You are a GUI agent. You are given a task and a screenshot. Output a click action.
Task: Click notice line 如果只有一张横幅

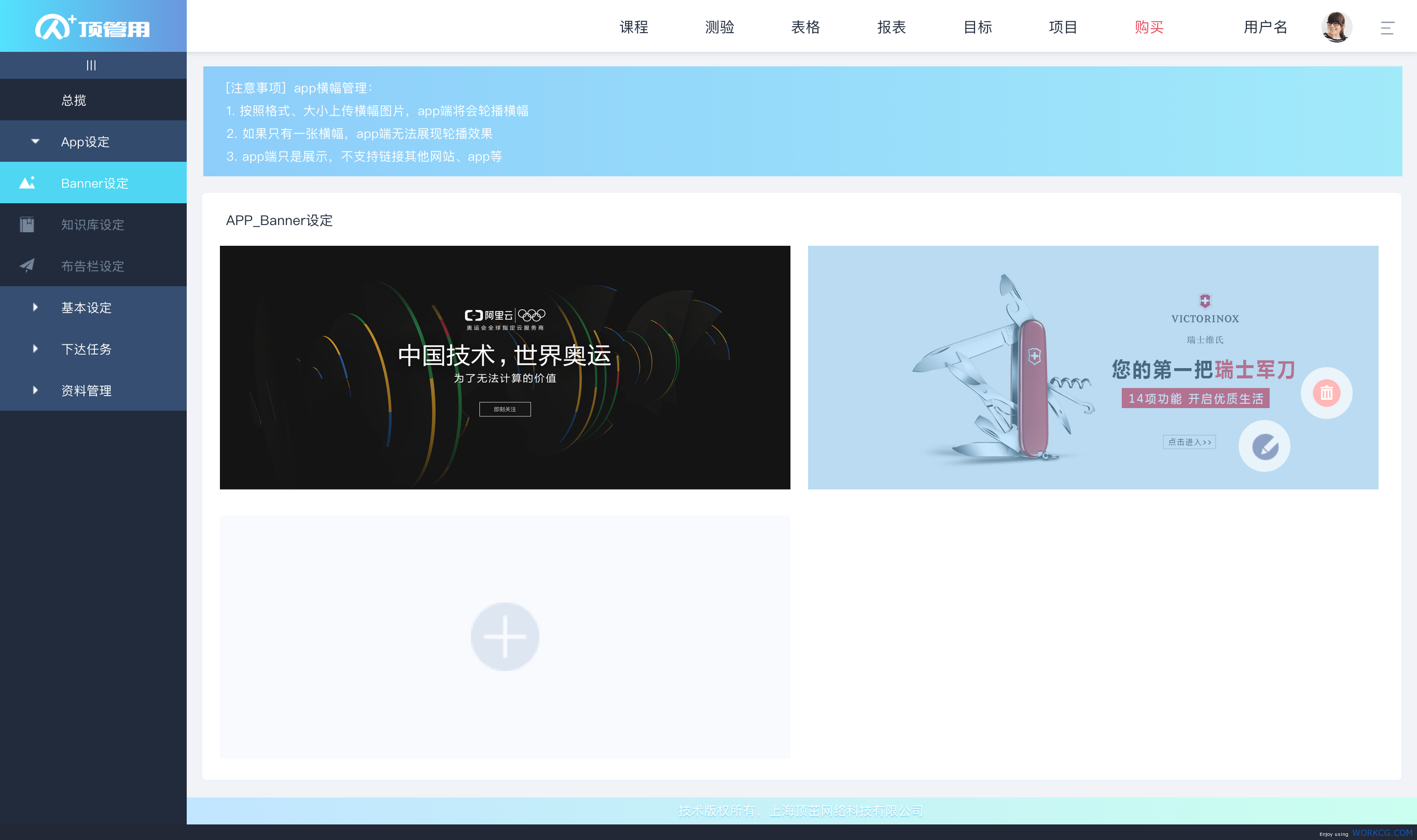pos(359,133)
